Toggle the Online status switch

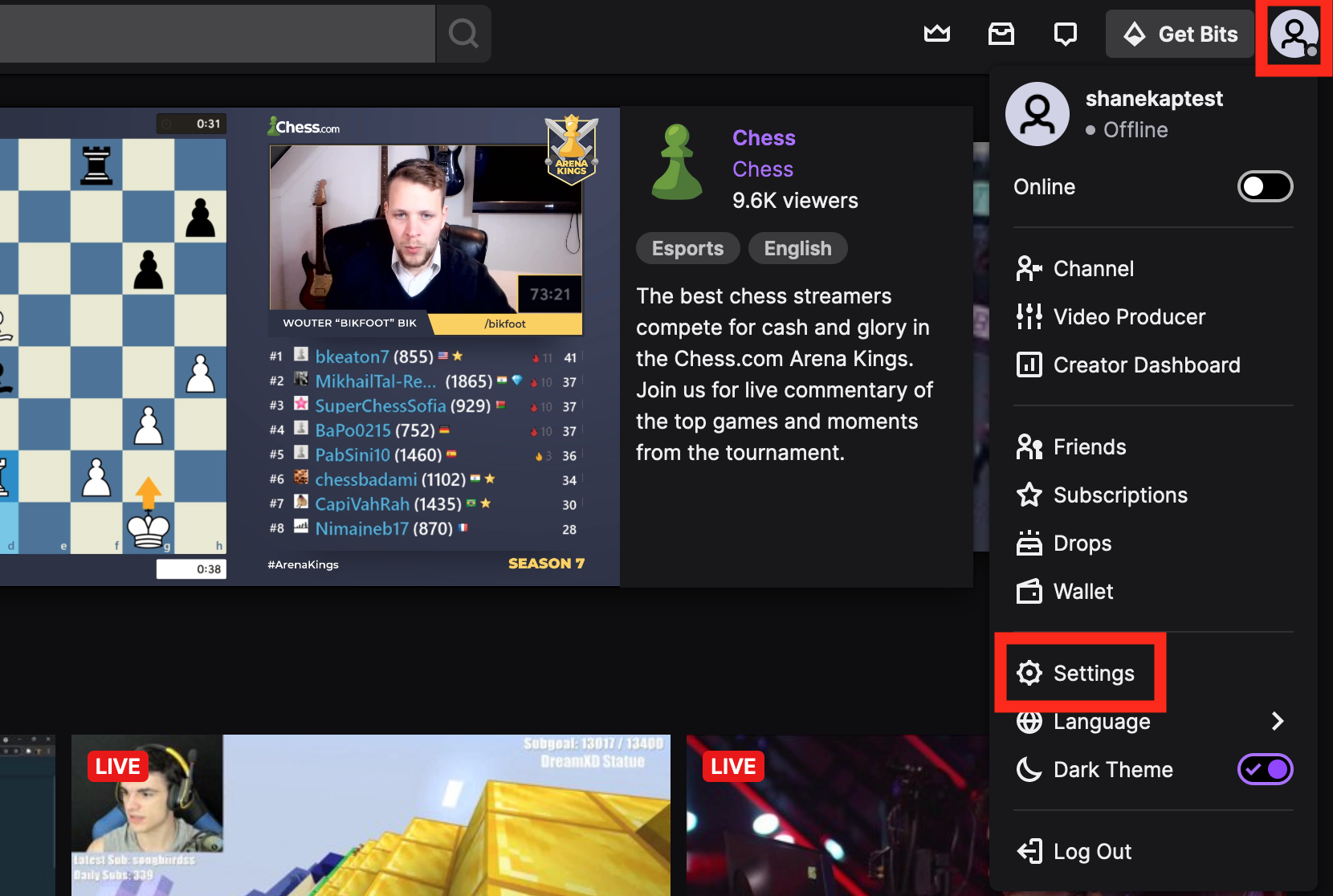click(1265, 187)
